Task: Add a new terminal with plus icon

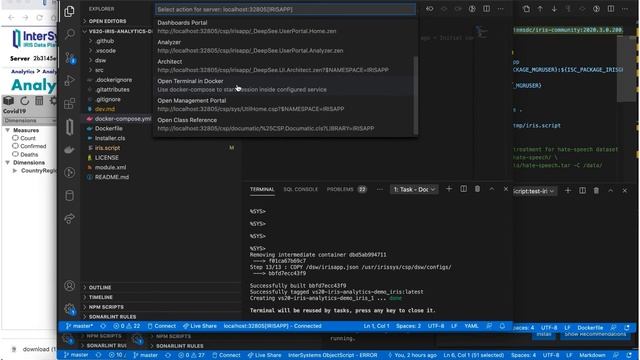Action: click(449, 189)
